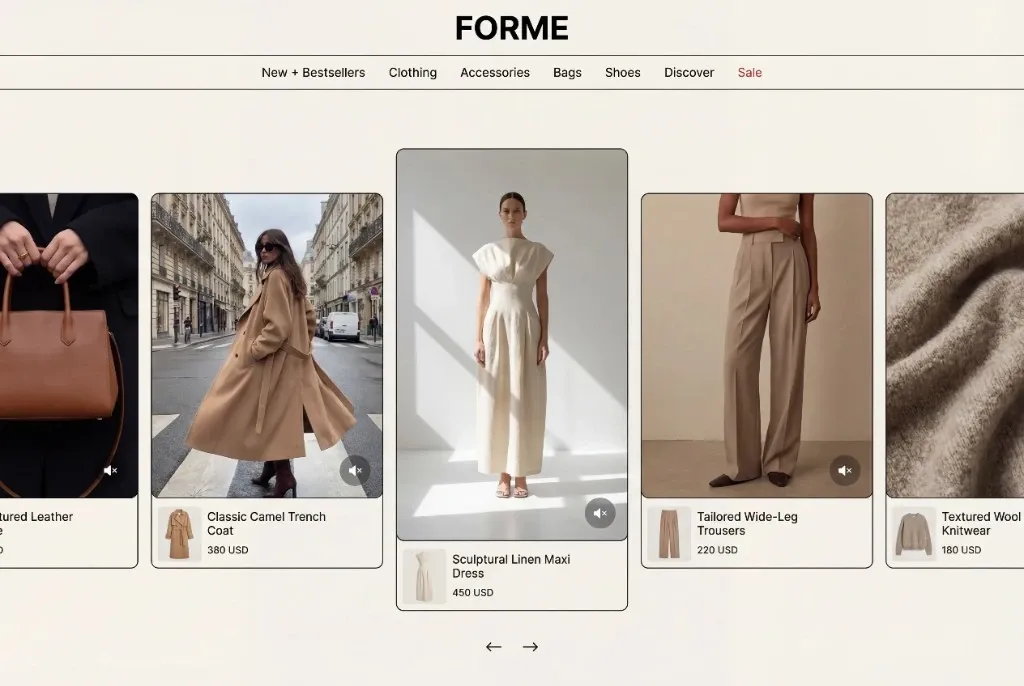Open the wool knitwear product thumbnail

pos(914,534)
